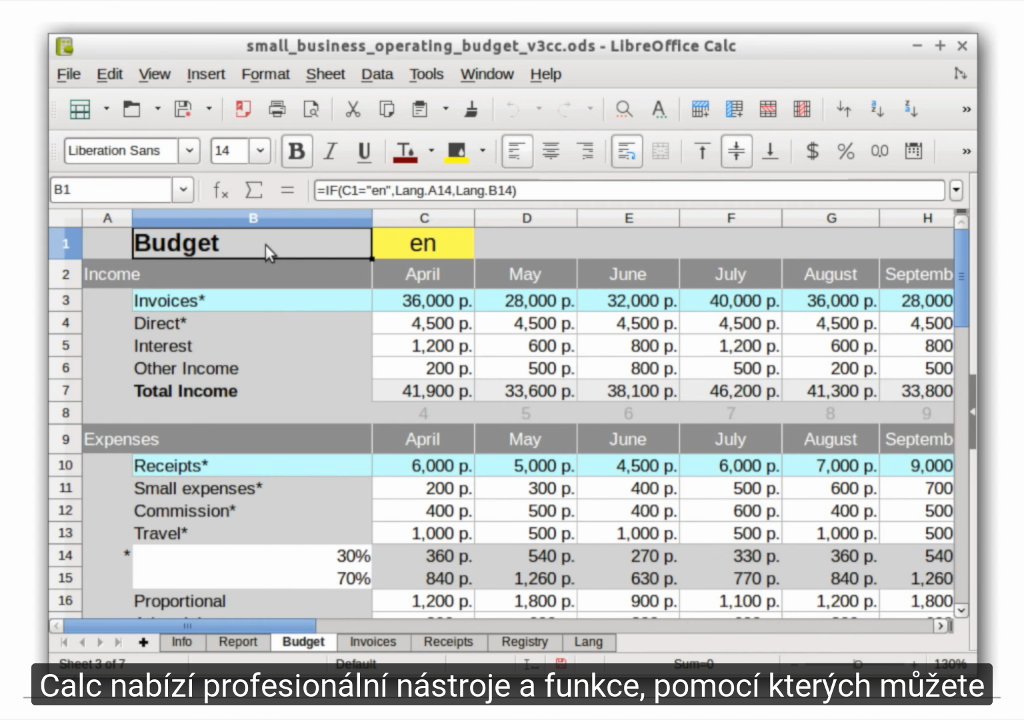Open Find & Replace magnifier icon
Screen dimensions: 1024x720
point(624,109)
